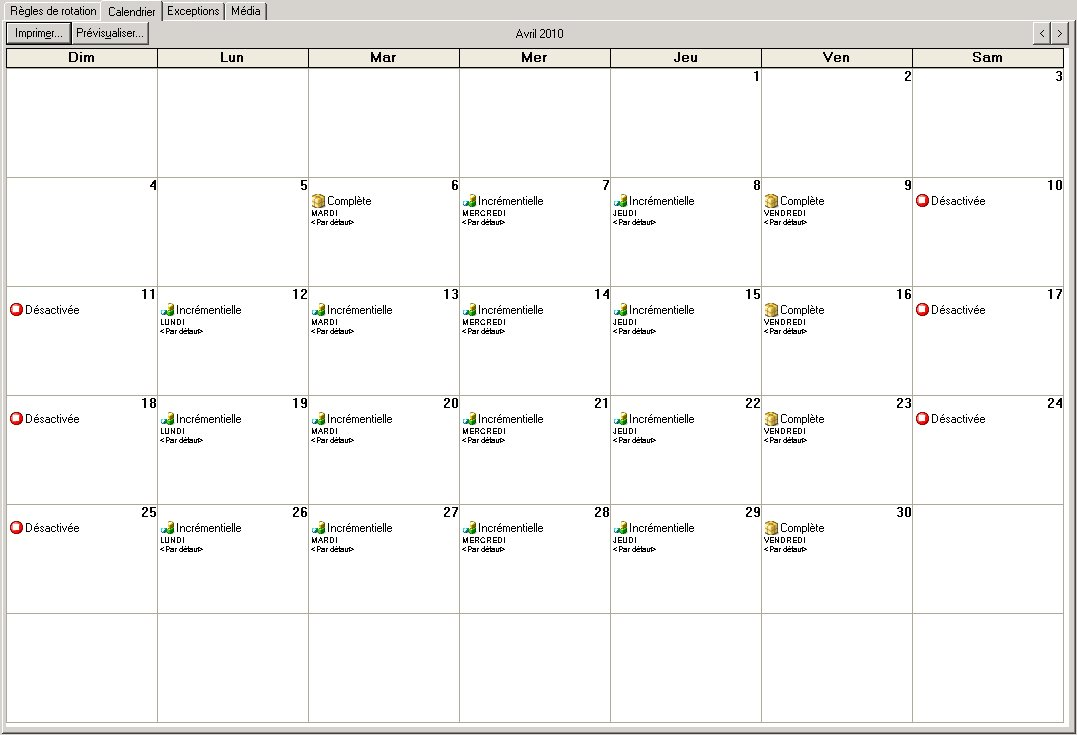Click the MARDI label on April 6
1077x735 pixels.
pos(324,213)
